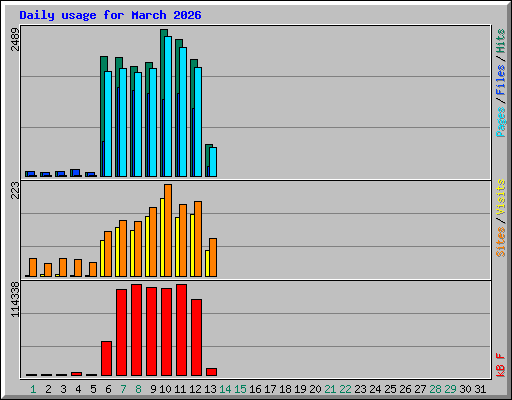Viewport: 512px width, 400px height.
Task: Click the red KB bar for day 10
Action: [167, 332]
